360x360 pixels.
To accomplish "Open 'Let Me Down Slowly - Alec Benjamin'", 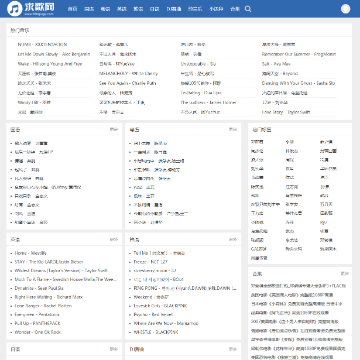I will (54, 54).
